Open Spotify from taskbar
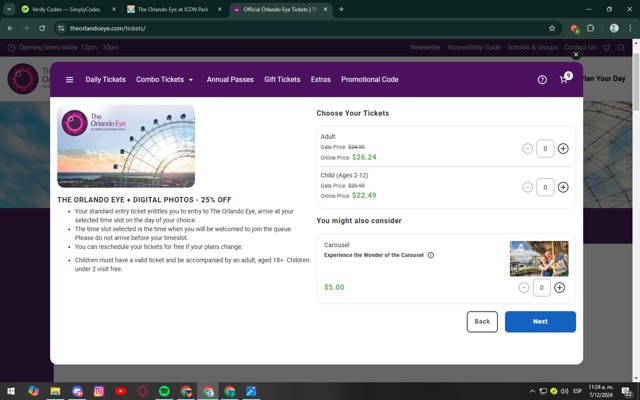 click(164, 391)
